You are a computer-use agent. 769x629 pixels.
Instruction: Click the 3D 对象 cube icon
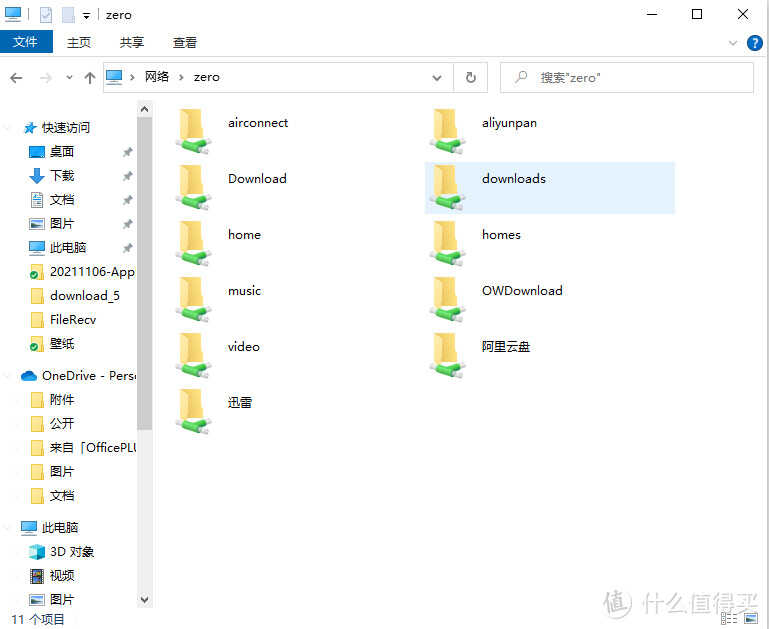(x=37, y=552)
